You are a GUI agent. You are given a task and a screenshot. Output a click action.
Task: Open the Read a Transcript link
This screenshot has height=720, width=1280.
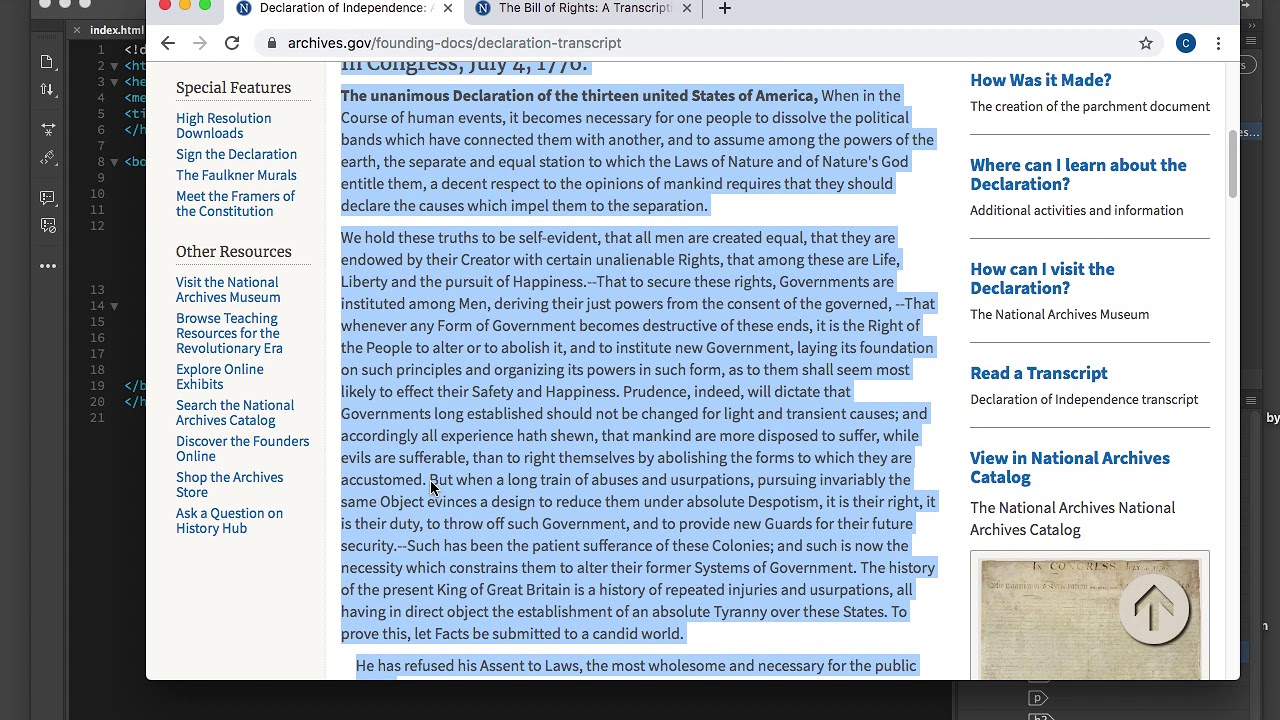click(x=1038, y=373)
